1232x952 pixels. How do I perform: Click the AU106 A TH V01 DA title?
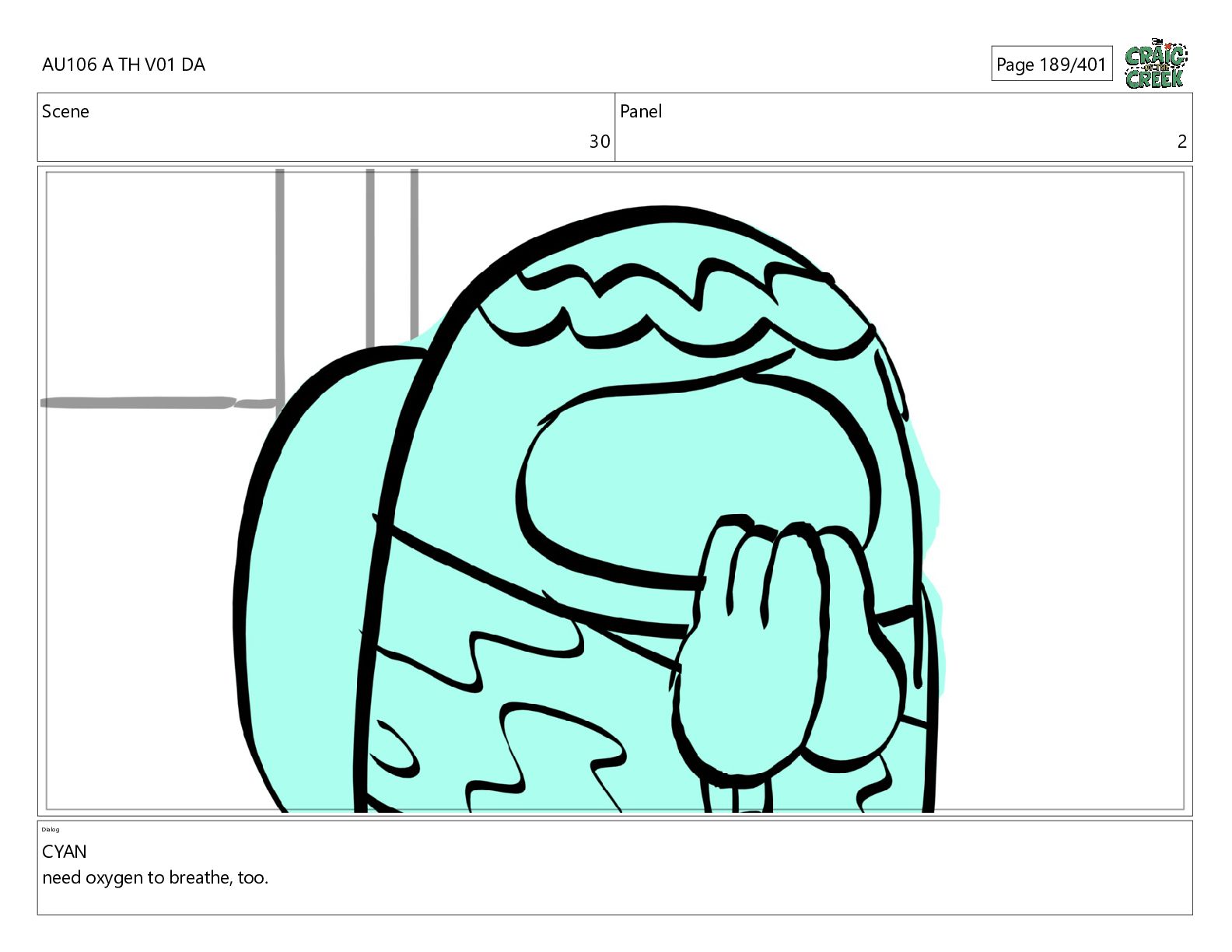pos(124,65)
